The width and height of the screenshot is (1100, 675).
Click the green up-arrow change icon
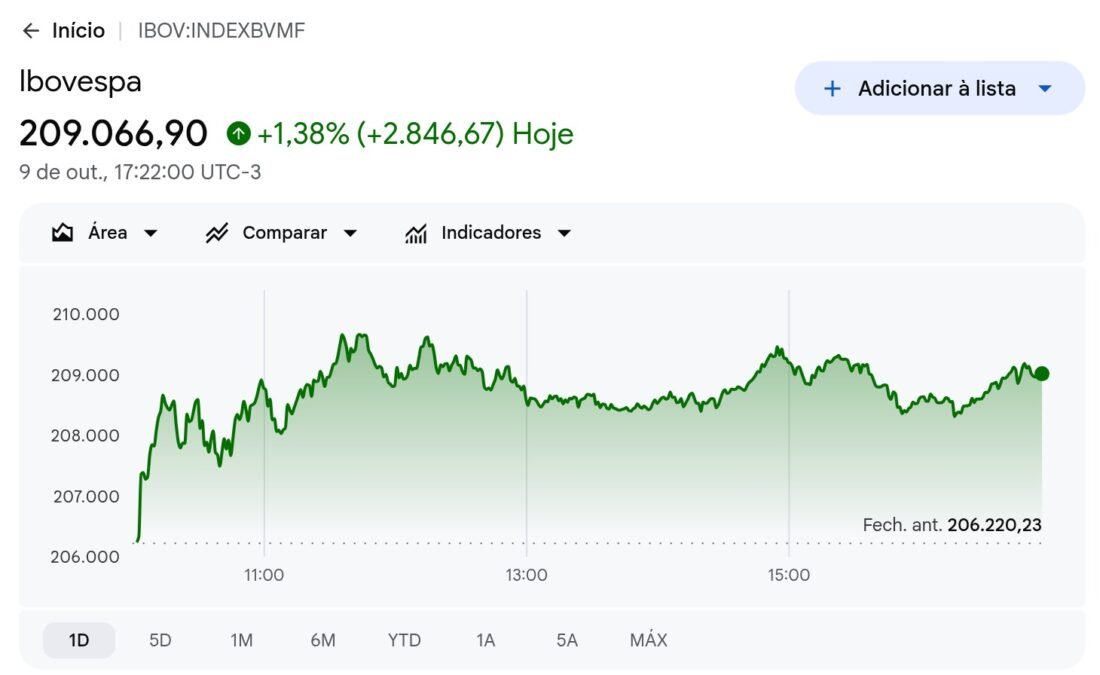pos(239,133)
